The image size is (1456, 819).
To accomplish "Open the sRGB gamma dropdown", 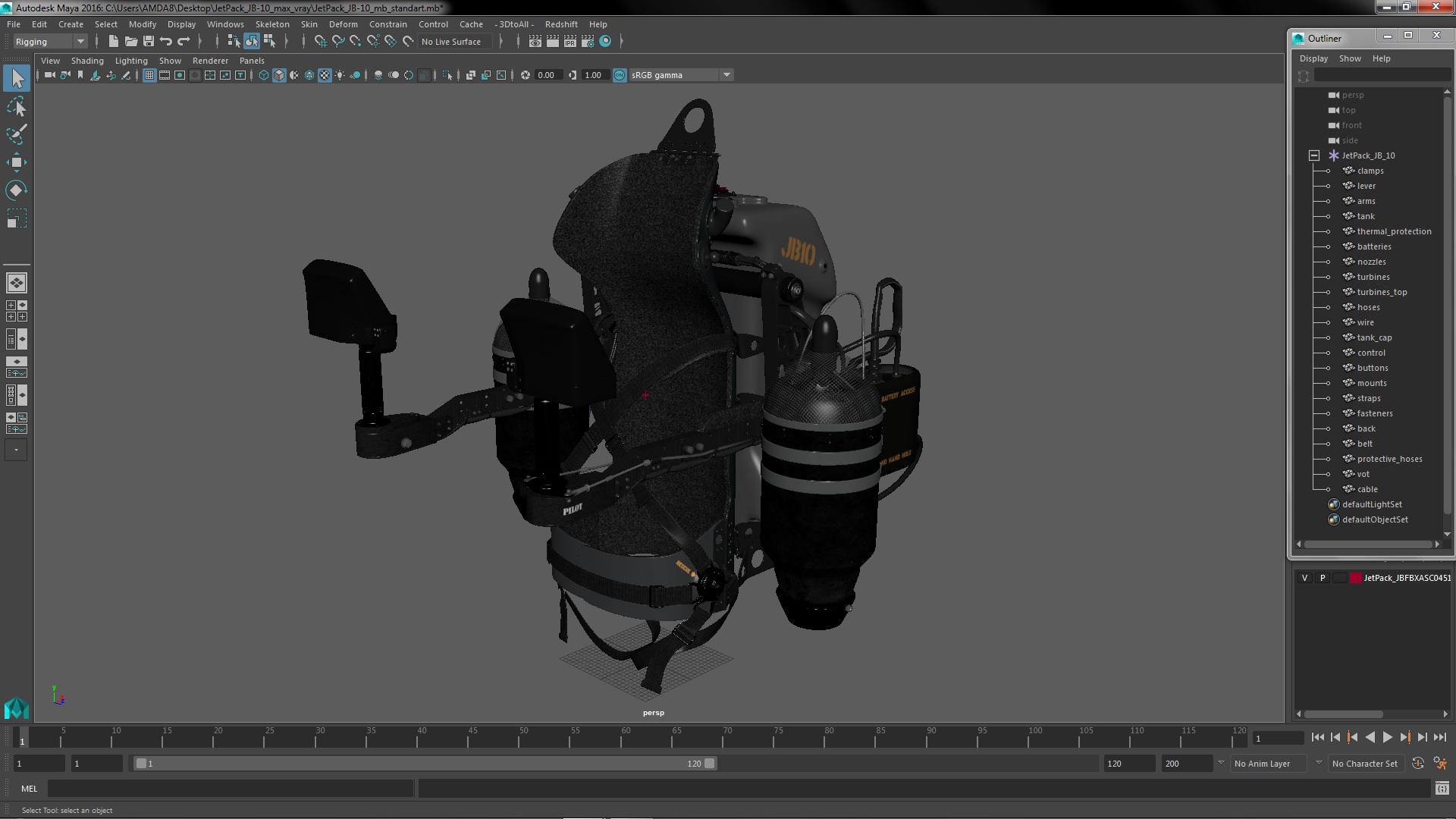I will (x=726, y=75).
